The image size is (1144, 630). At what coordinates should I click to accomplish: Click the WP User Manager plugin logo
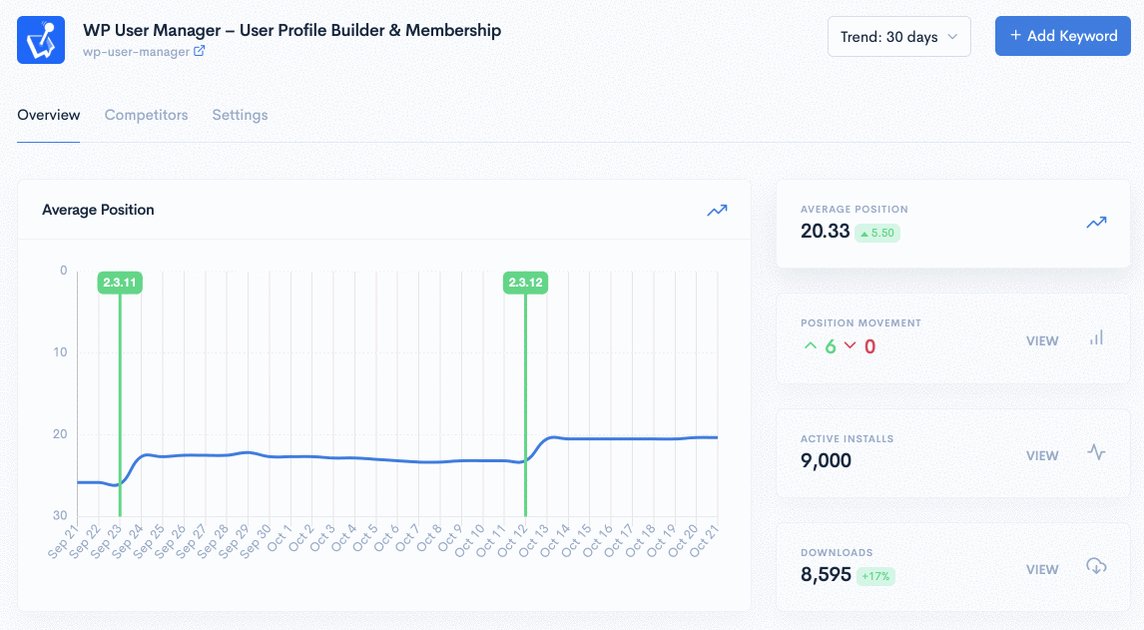pyautogui.click(x=41, y=40)
